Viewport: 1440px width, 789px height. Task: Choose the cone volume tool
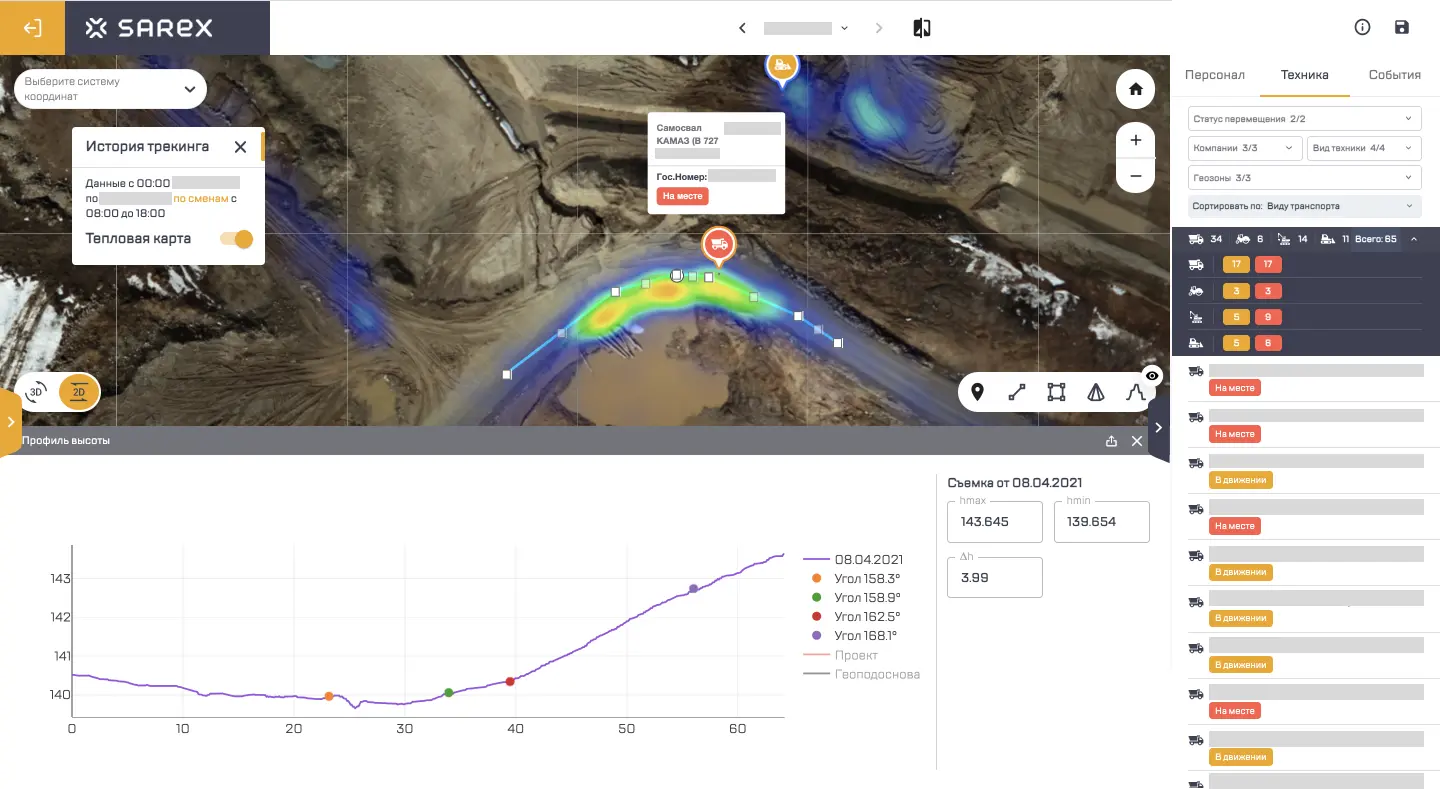tap(1096, 392)
